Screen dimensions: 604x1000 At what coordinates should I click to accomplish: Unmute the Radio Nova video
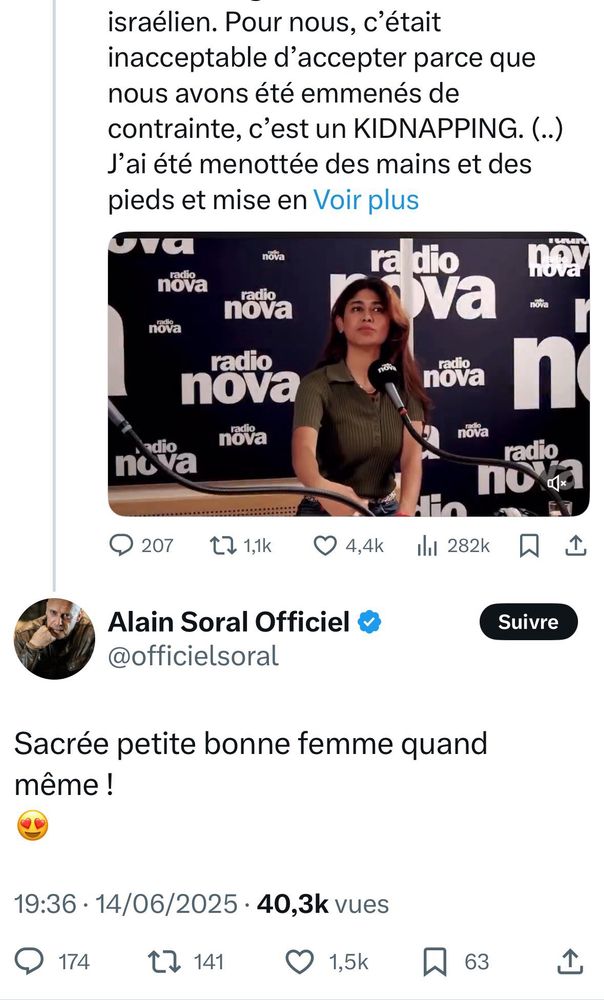tap(556, 483)
